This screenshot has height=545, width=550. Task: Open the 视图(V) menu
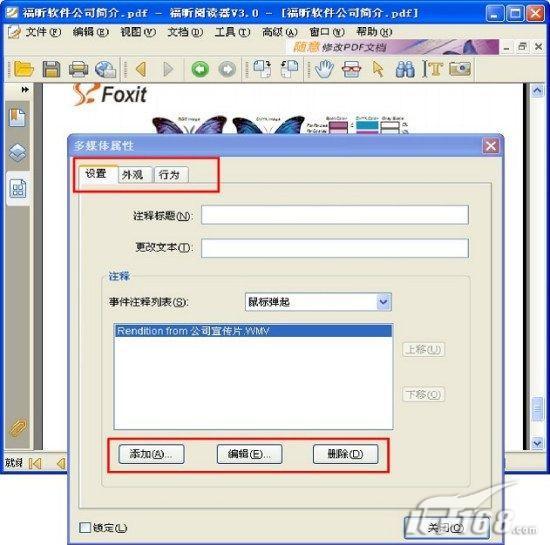point(138,32)
